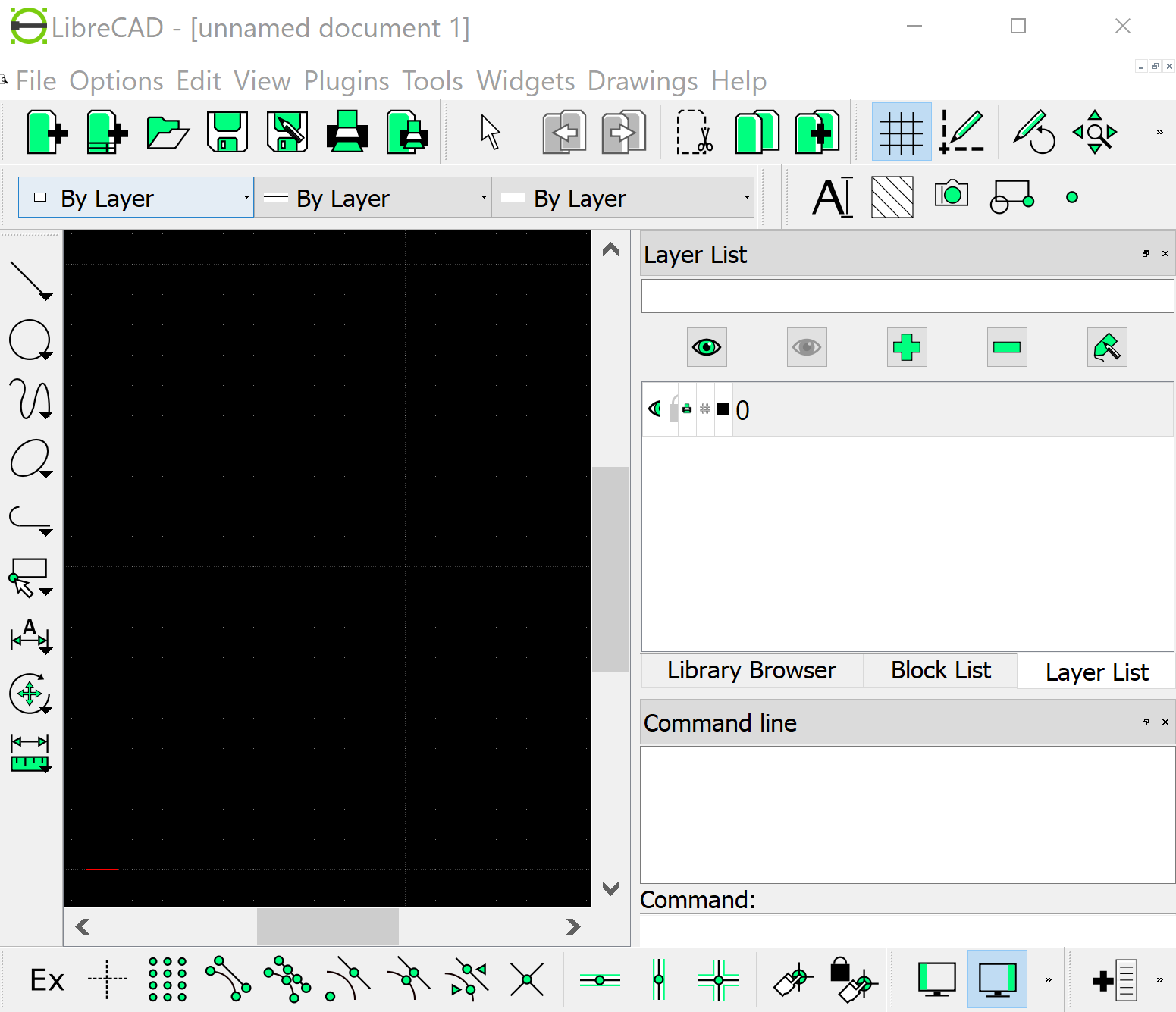The width and height of the screenshot is (1176, 1012).
Task: Open the circle drawing tools
Action: (30, 340)
